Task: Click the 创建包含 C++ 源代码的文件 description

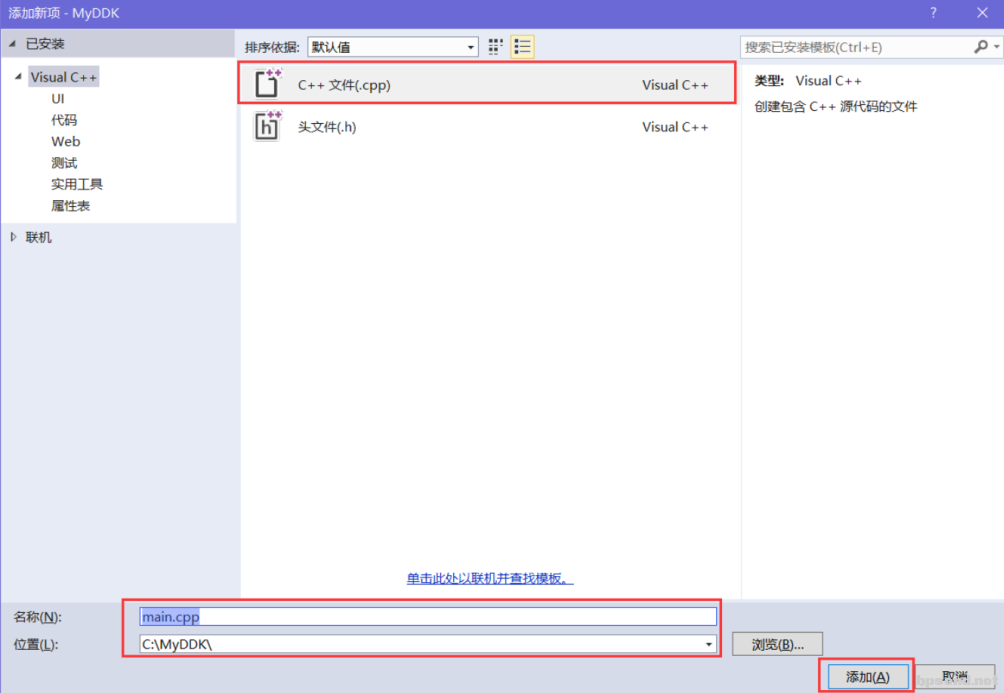Action: (836, 106)
